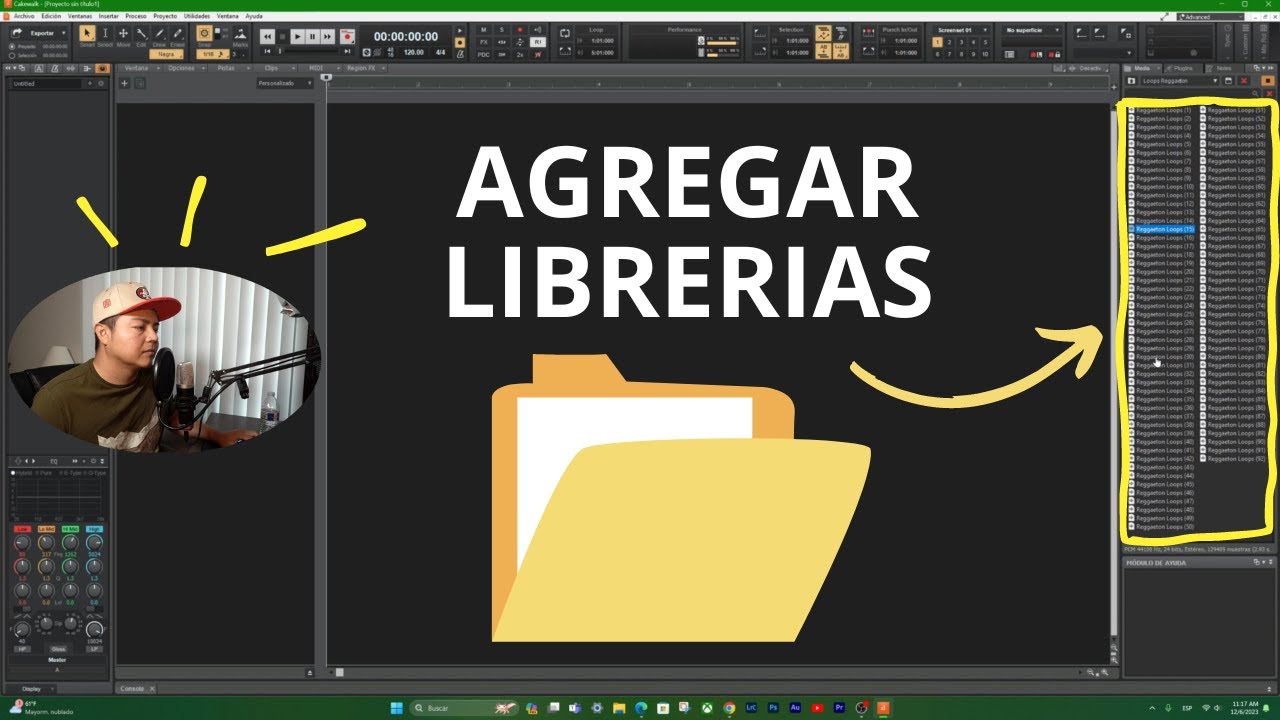Stop playback in transport
The width and height of the screenshot is (1280, 720).
[x=282, y=36]
